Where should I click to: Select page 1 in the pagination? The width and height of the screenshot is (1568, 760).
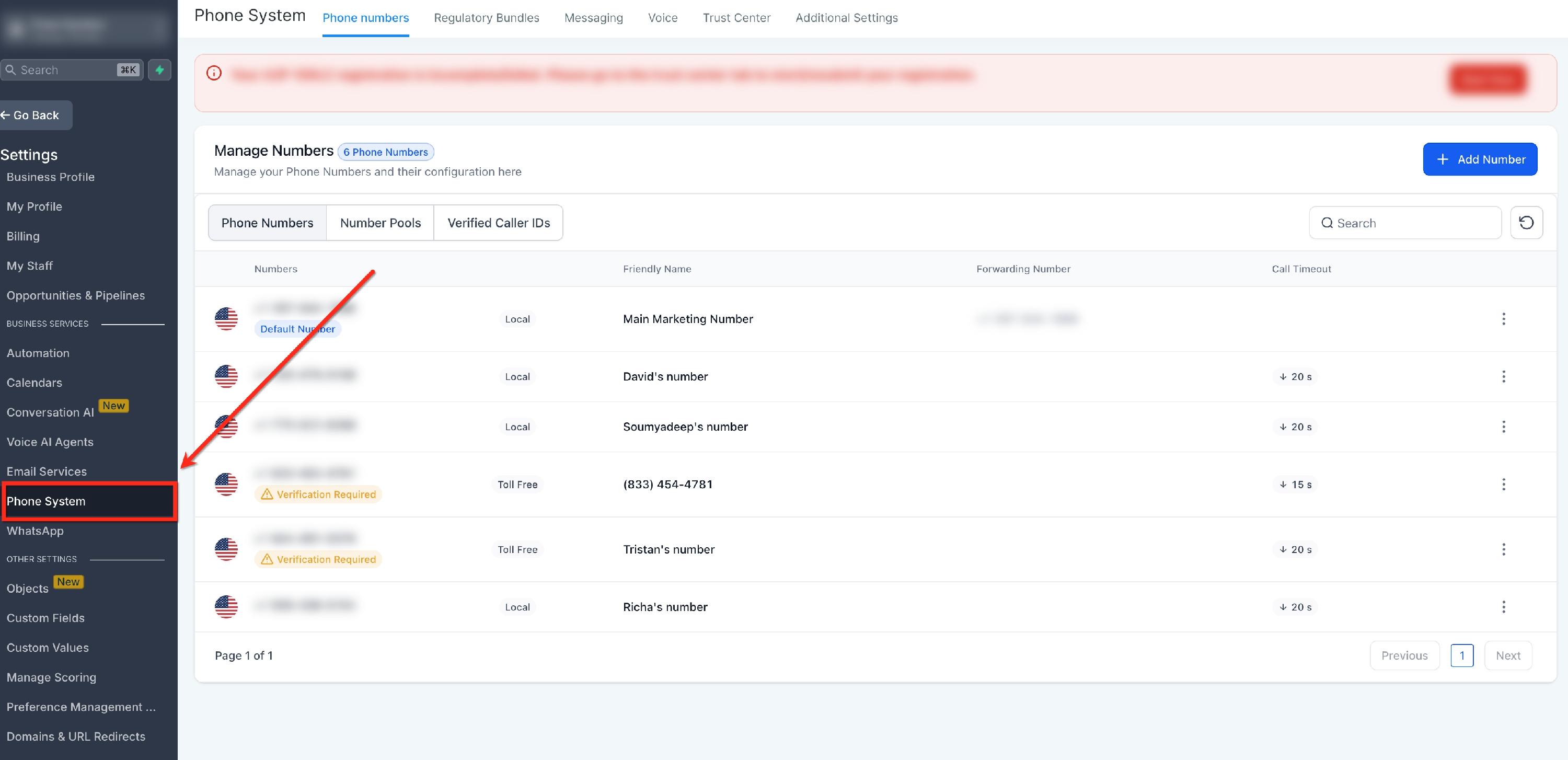pos(1461,655)
